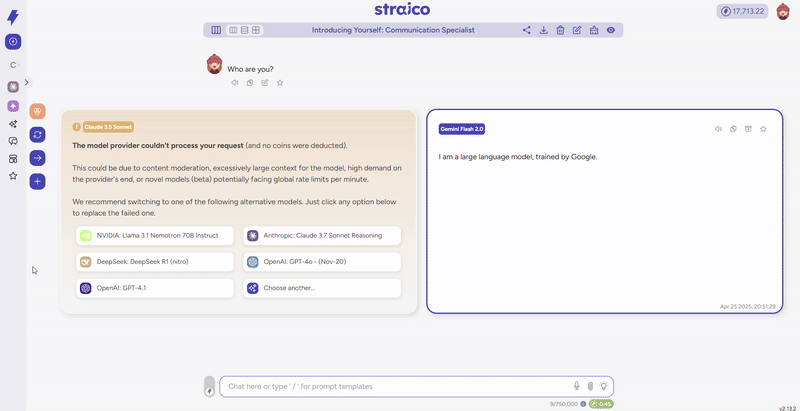Play audio of the Gemini Flash response

pos(718,129)
